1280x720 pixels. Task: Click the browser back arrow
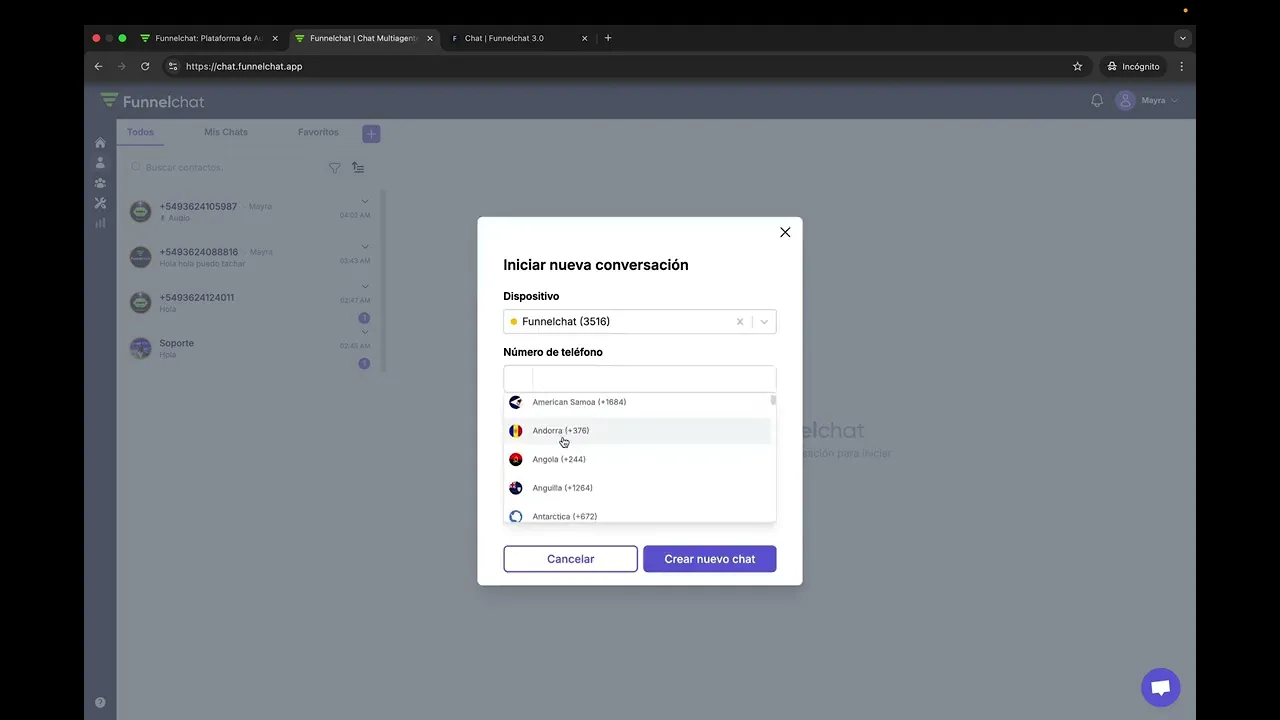(98, 66)
